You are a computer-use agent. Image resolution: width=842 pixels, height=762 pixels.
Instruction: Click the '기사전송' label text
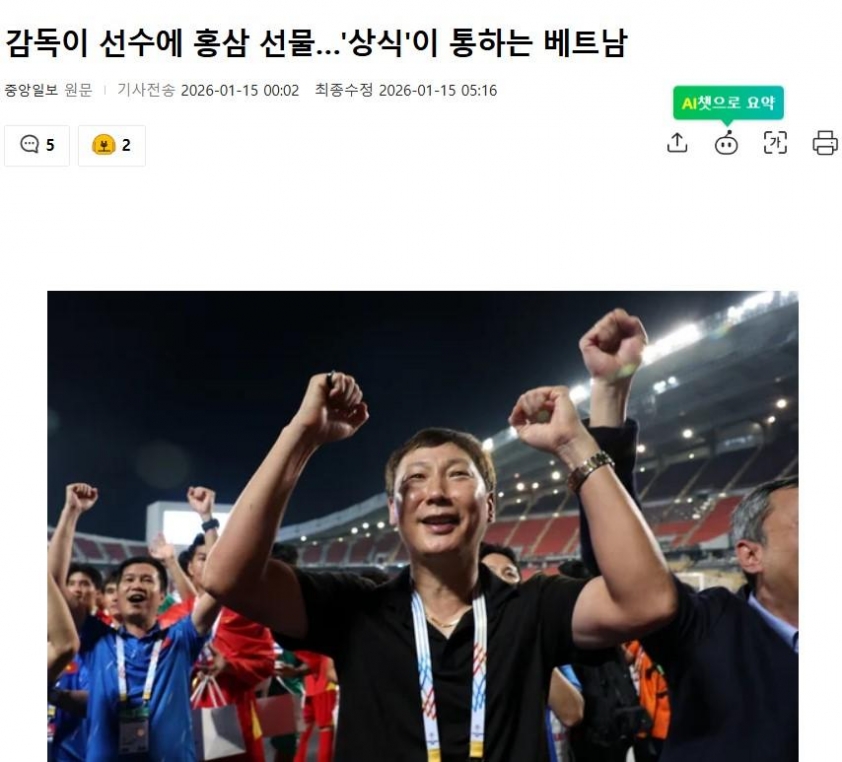tap(146, 90)
